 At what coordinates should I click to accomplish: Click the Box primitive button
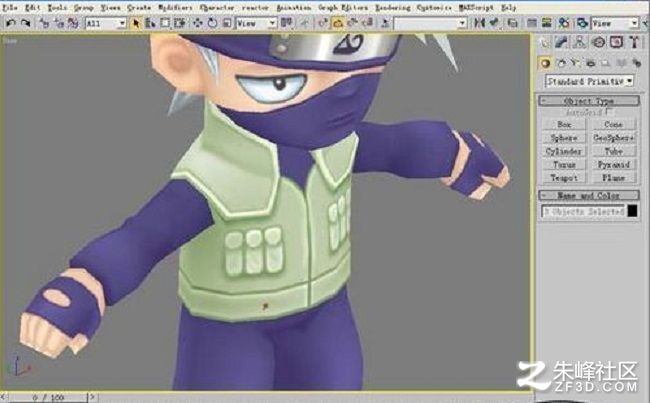(564, 124)
